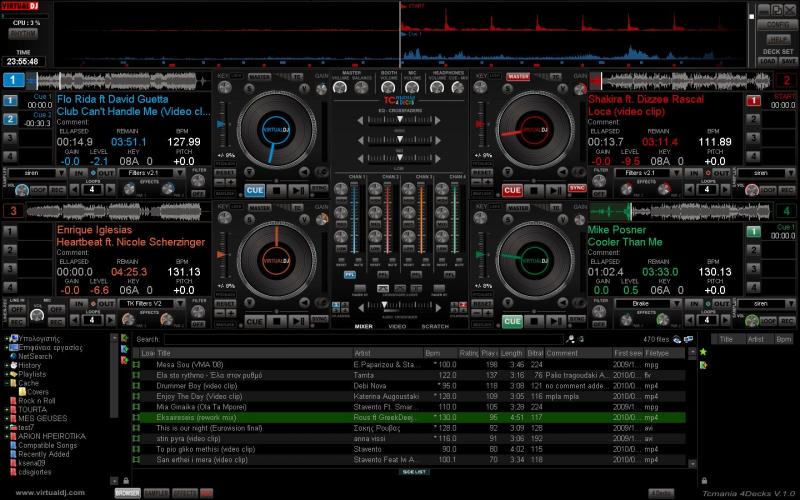Toggle play/pause on deck 4
The width and height of the screenshot is (800, 500).
click(x=556, y=321)
